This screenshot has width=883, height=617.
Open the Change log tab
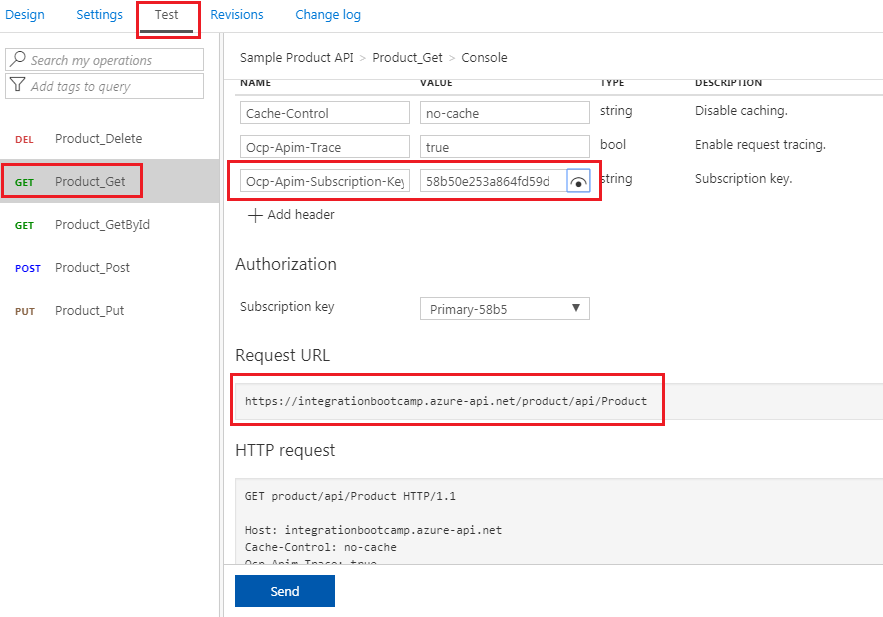click(328, 15)
